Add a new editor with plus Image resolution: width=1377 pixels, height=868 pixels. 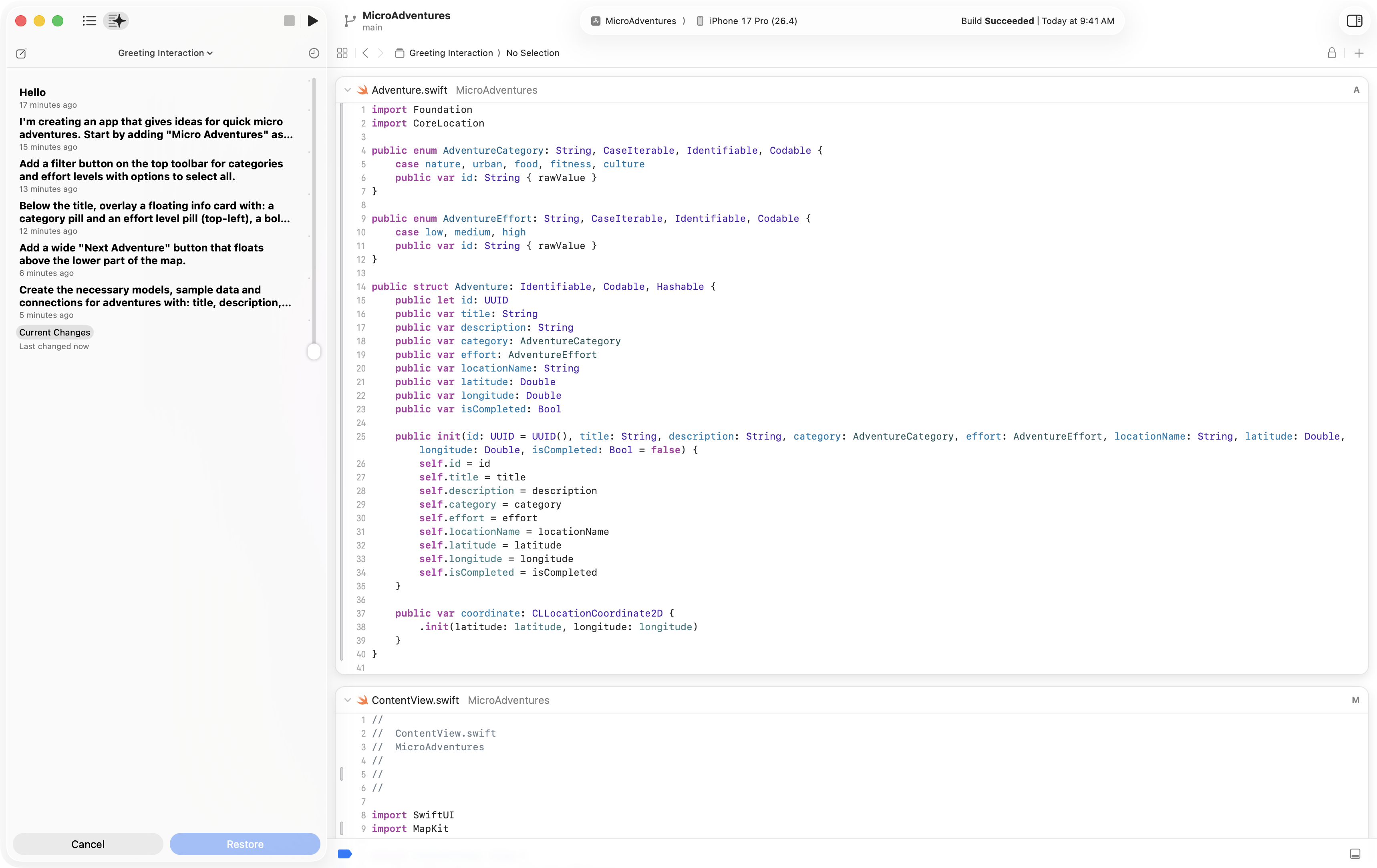tap(1359, 53)
